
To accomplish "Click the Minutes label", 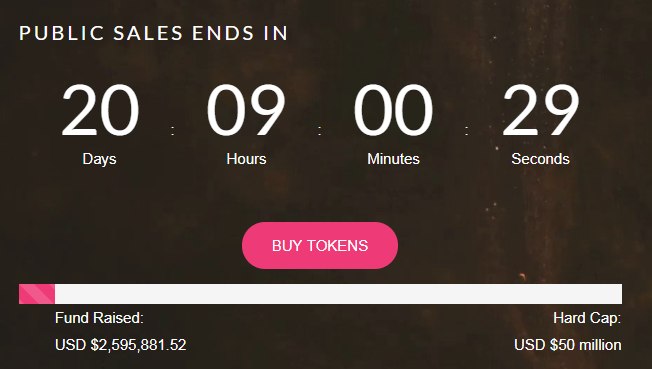I will pos(393,159).
